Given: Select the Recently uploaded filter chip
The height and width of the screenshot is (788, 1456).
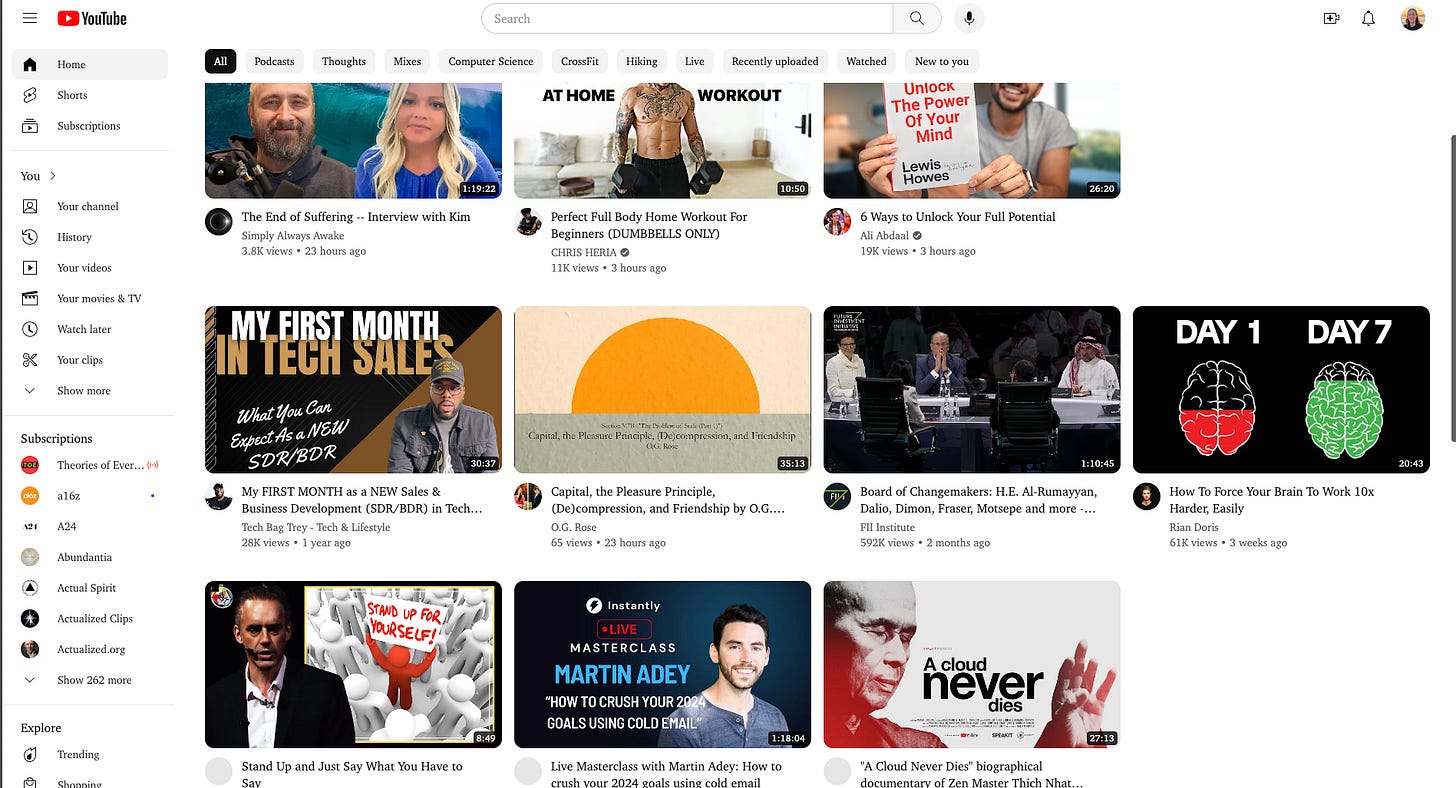Looking at the screenshot, I should pos(775,61).
